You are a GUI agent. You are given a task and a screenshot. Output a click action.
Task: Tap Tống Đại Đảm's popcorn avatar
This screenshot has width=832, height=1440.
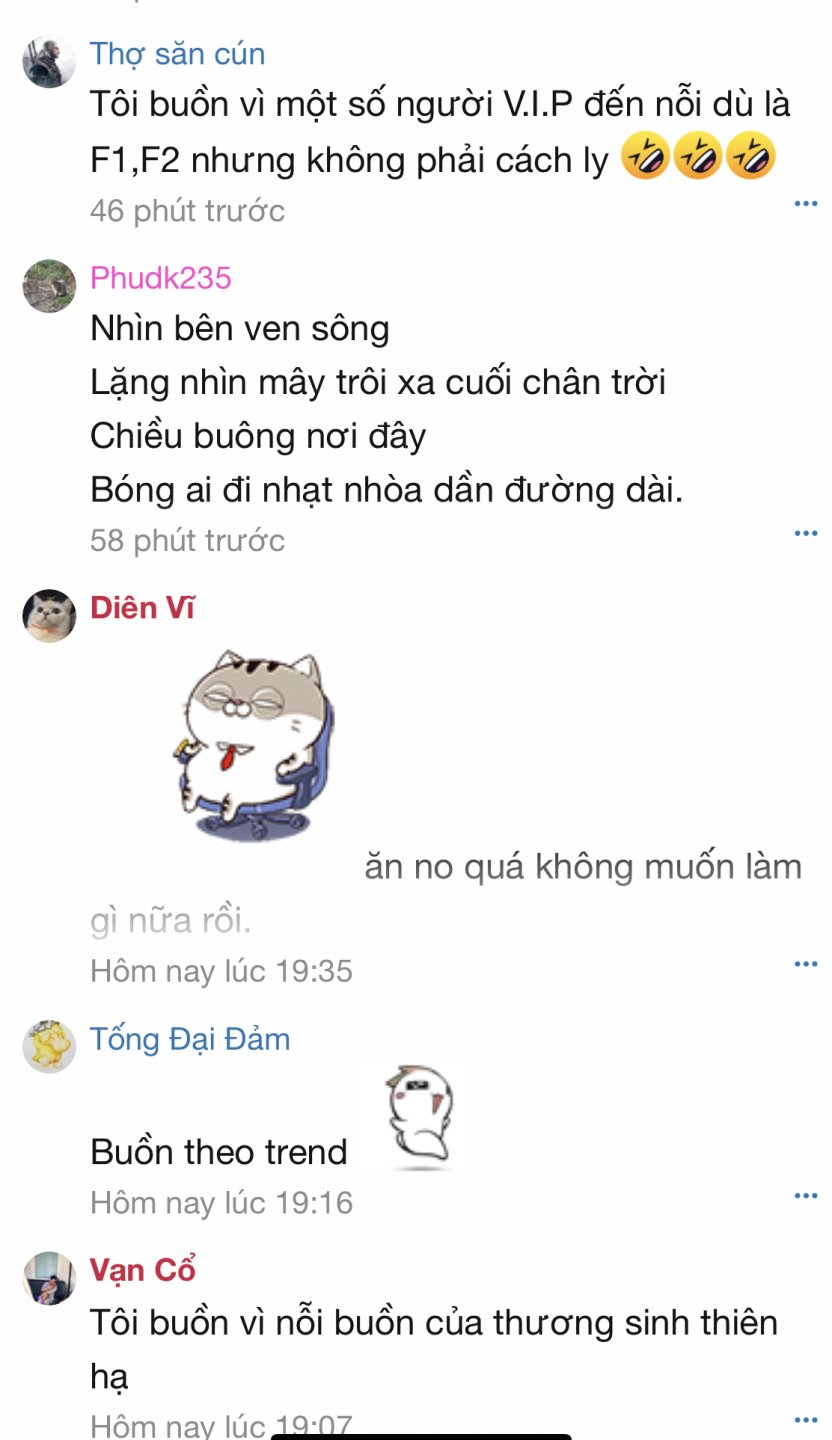pyautogui.click(x=49, y=1046)
